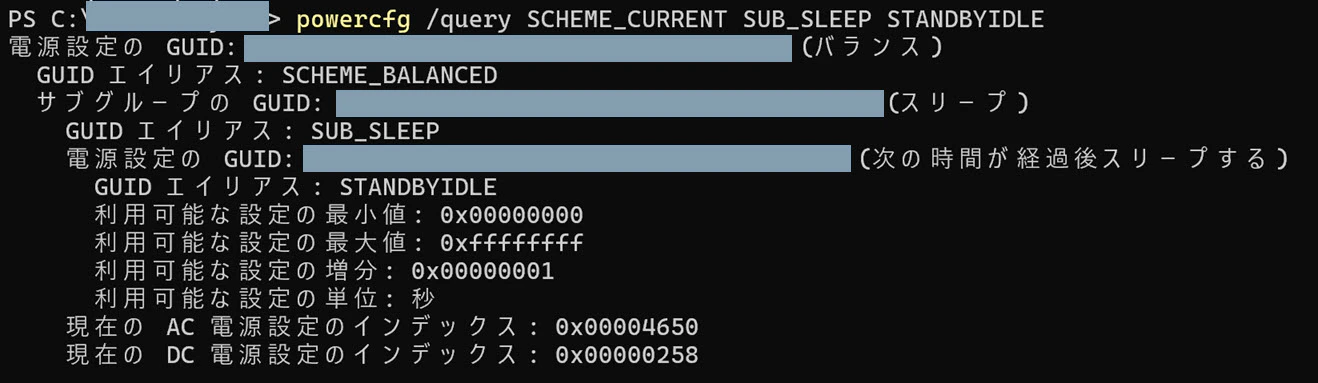Click the increment value 0x00000001
This screenshot has height=383, width=1318.
[483, 271]
